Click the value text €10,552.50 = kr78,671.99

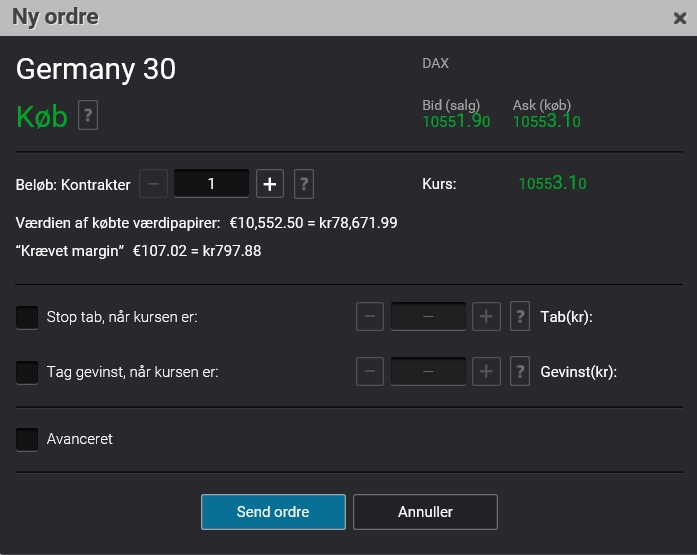pyautogui.click(x=313, y=223)
